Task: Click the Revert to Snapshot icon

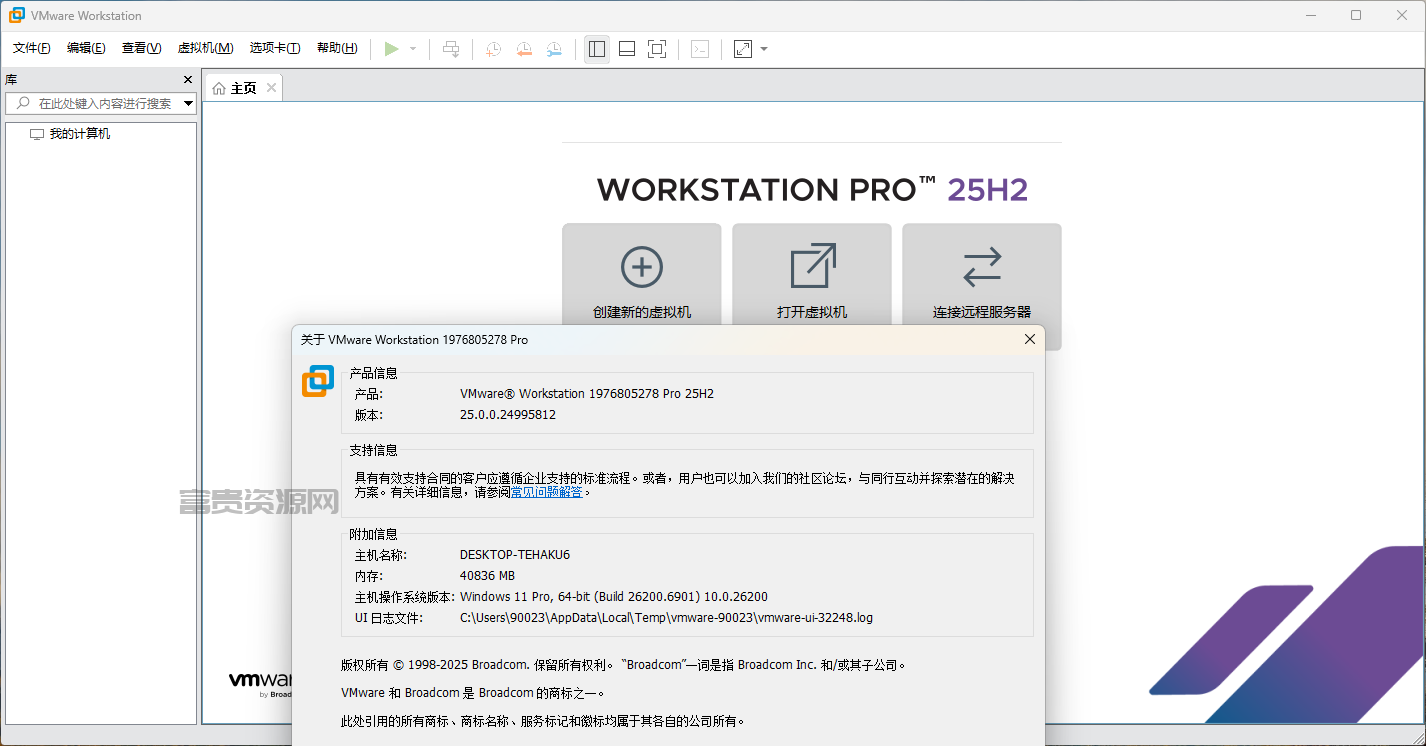Action: [524, 48]
